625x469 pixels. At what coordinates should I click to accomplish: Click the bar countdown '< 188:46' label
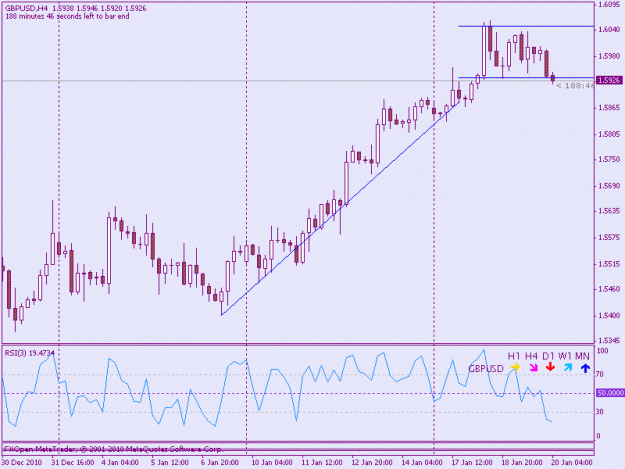pos(574,86)
